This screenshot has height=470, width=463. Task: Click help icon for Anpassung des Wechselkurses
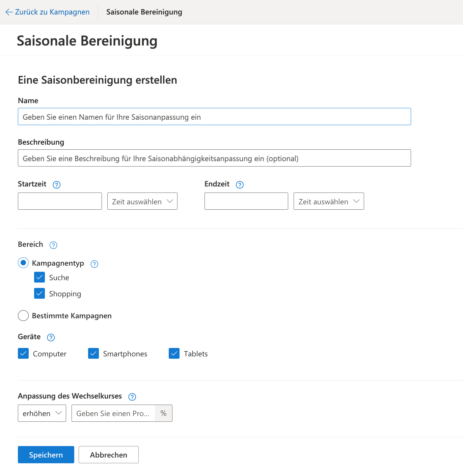tap(132, 397)
